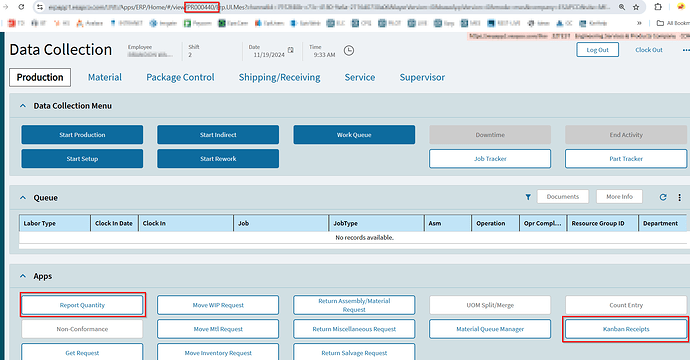Image resolution: width=690 pixels, height=360 pixels.
Task: Reload the page with the browser refresh icon
Action: tap(21, 7)
